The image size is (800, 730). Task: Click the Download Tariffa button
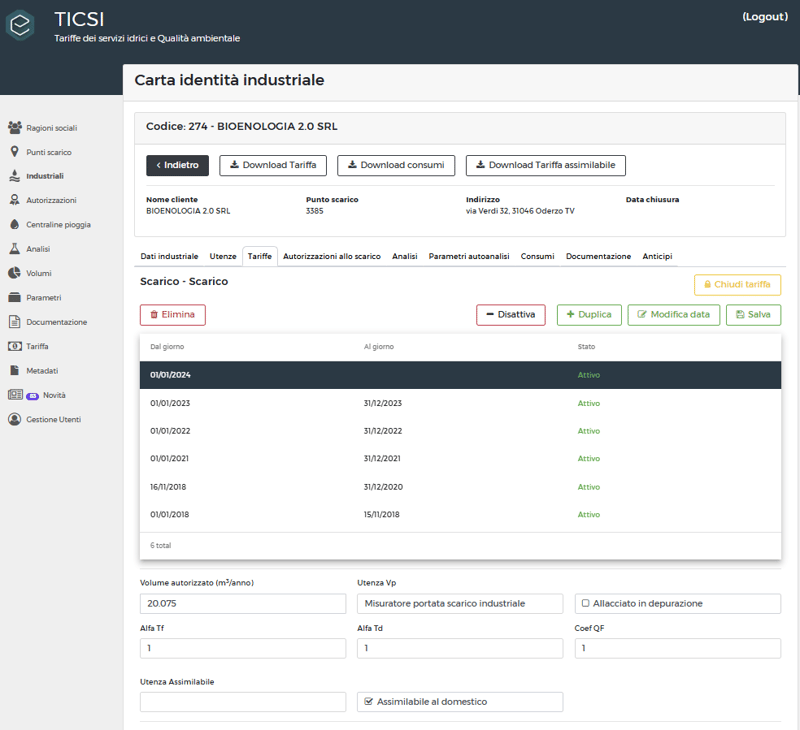(x=273, y=165)
